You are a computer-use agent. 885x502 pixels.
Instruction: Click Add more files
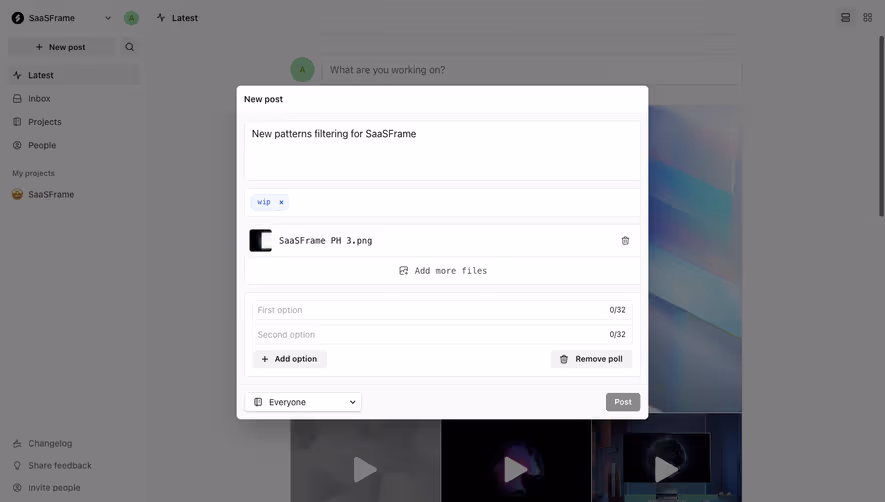click(442, 270)
